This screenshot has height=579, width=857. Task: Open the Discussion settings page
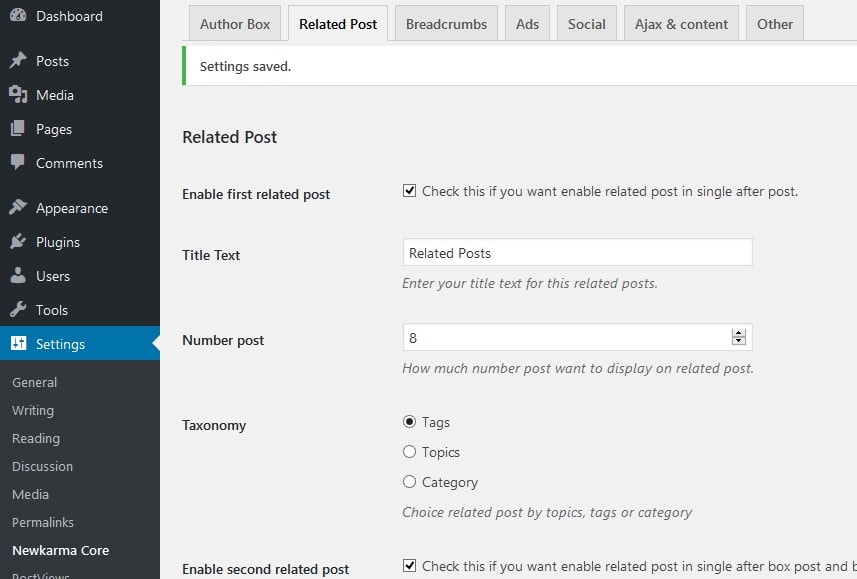pyautogui.click(x=42, y=466)
